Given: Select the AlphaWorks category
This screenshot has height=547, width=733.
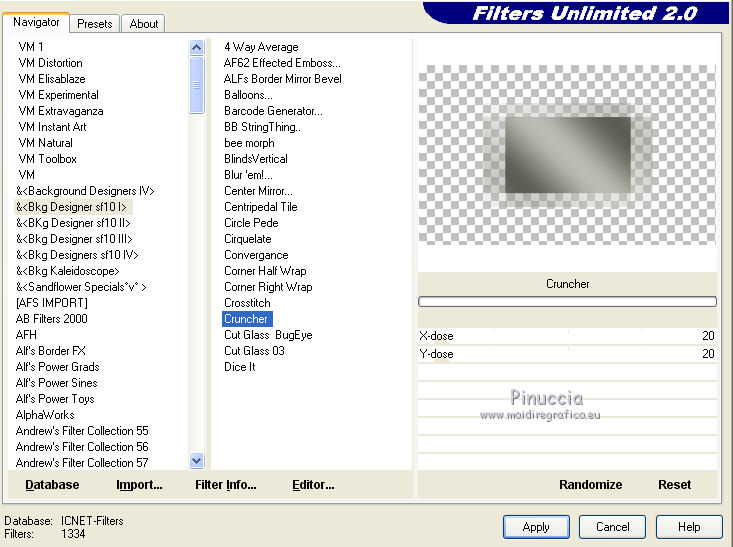Looking at the screenshot, I should point(45,415).
